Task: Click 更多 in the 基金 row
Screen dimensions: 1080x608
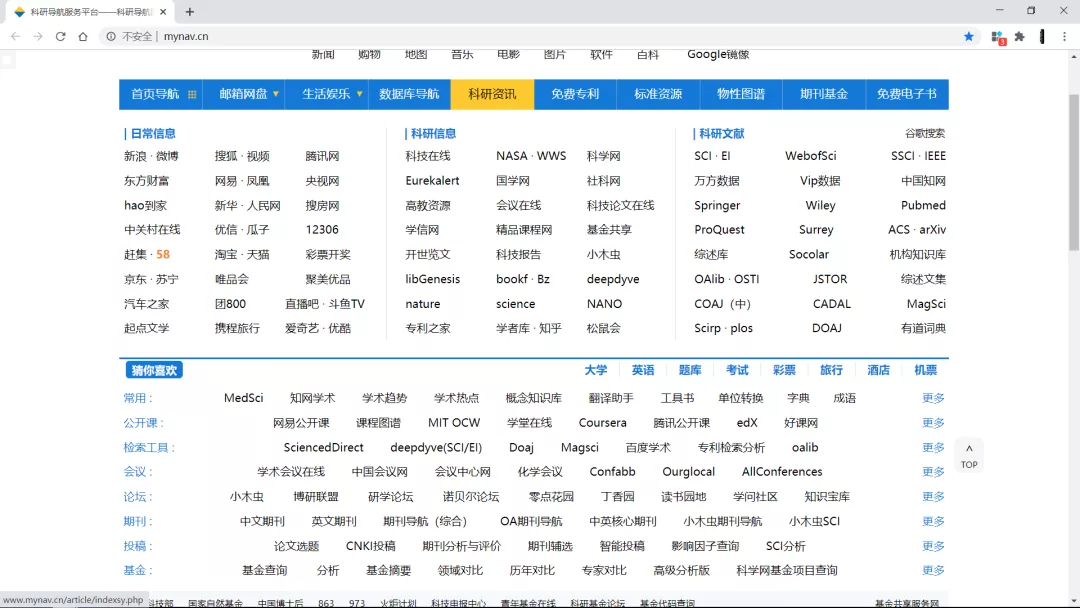Action: point(933,570)
